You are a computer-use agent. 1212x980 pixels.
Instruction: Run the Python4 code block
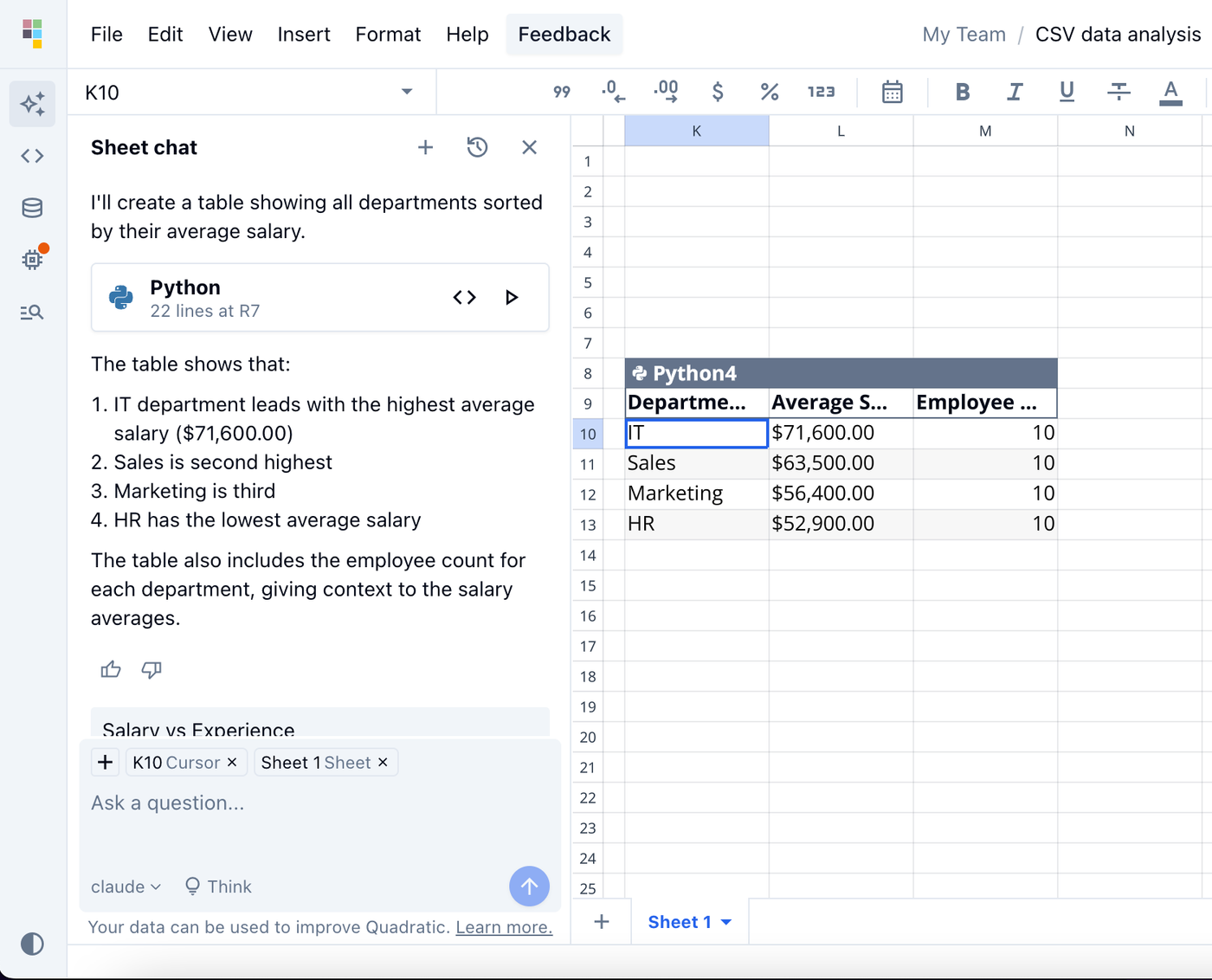pos(512,297)
